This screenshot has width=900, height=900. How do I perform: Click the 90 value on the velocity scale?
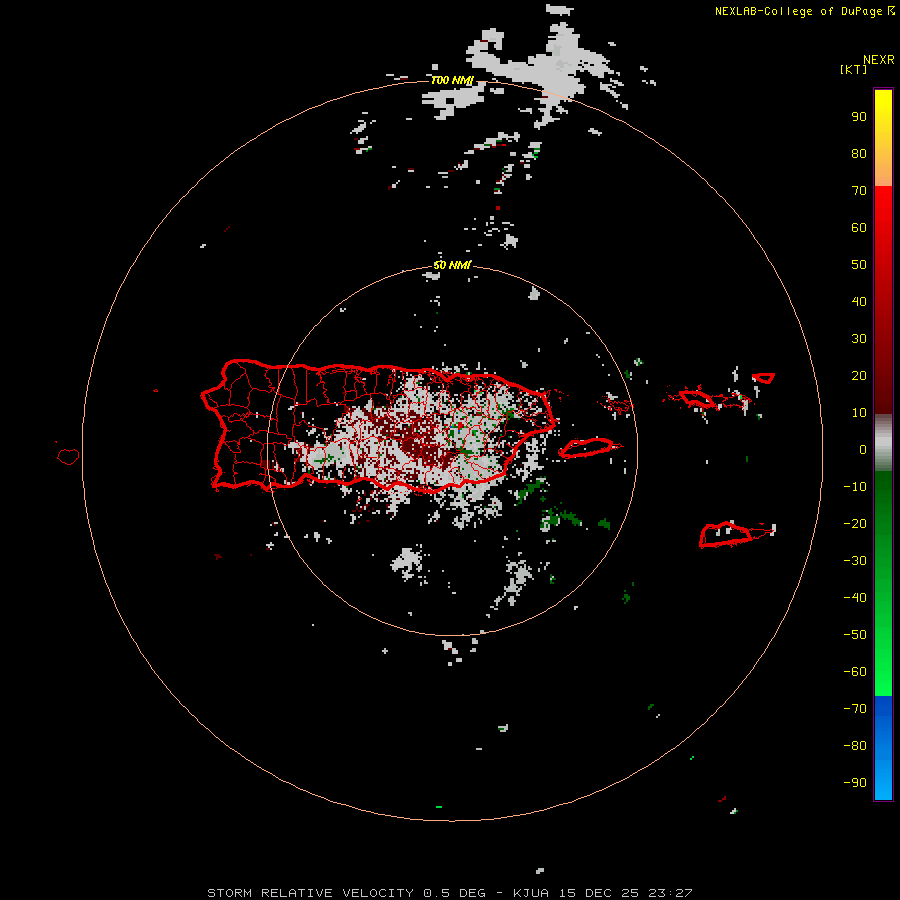[859, 117]
